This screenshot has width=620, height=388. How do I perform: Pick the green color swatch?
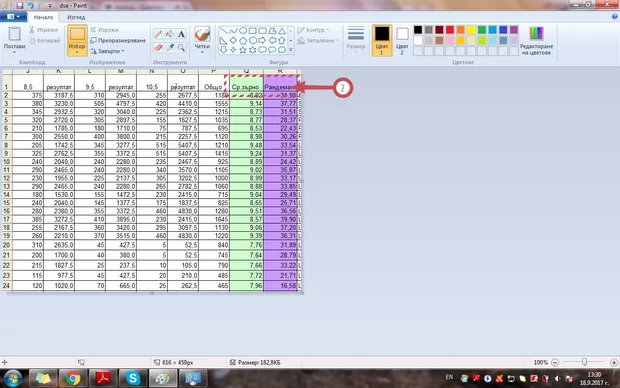coord(482,30)
